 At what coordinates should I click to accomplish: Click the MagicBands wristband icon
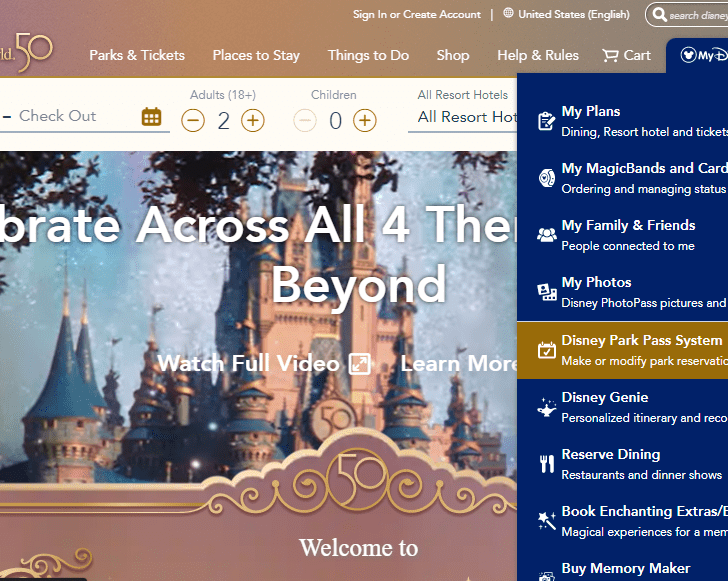point(546,178)
